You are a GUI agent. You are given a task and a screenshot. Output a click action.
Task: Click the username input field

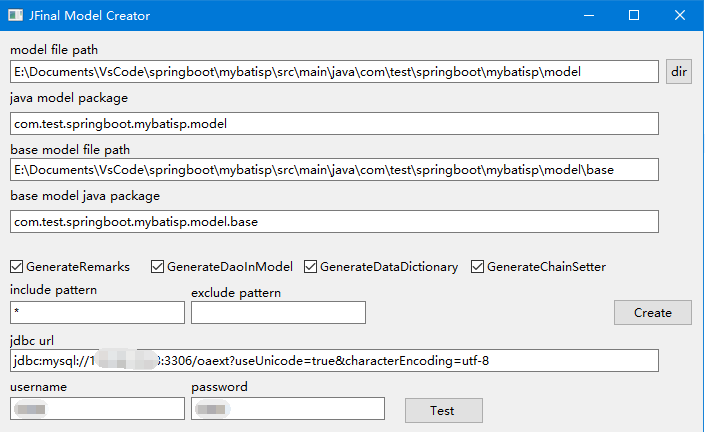click(97, 409)
